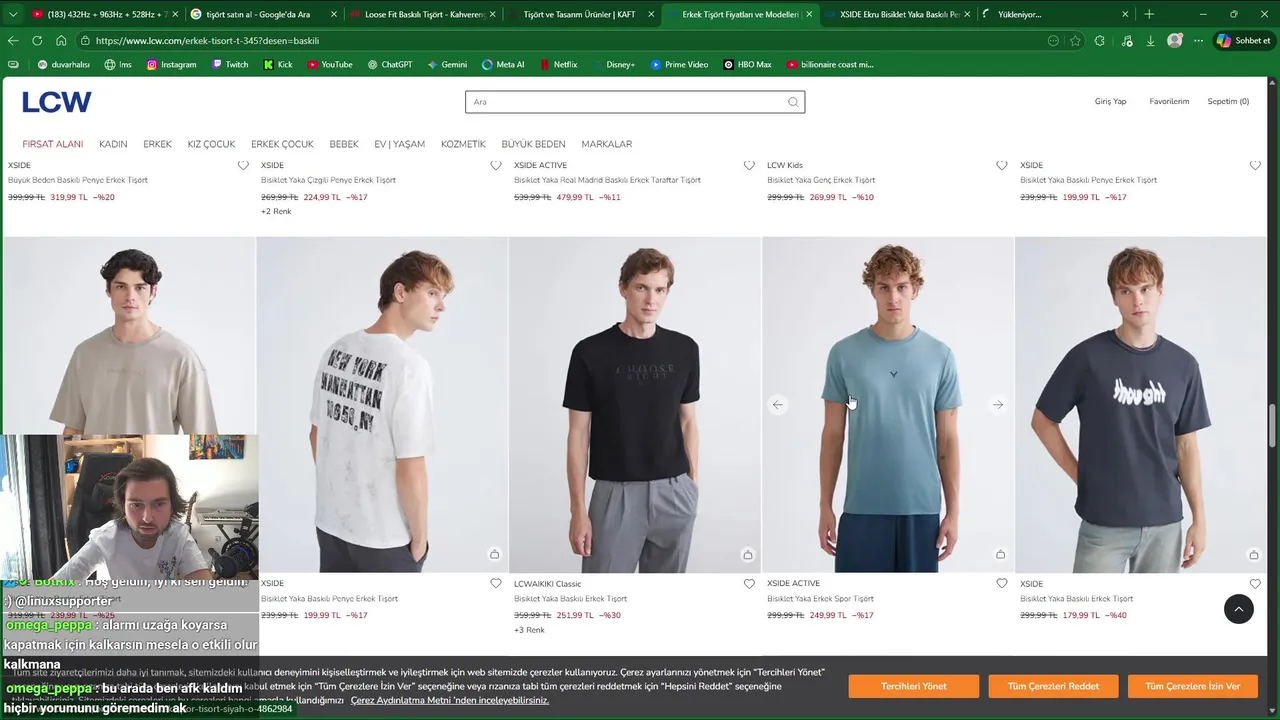Favorite the 179,99 TL XSIDE shirt with its heart
Image resolution: width=1280 pixels, height=720 pixels.
[x=1255, y=584]
